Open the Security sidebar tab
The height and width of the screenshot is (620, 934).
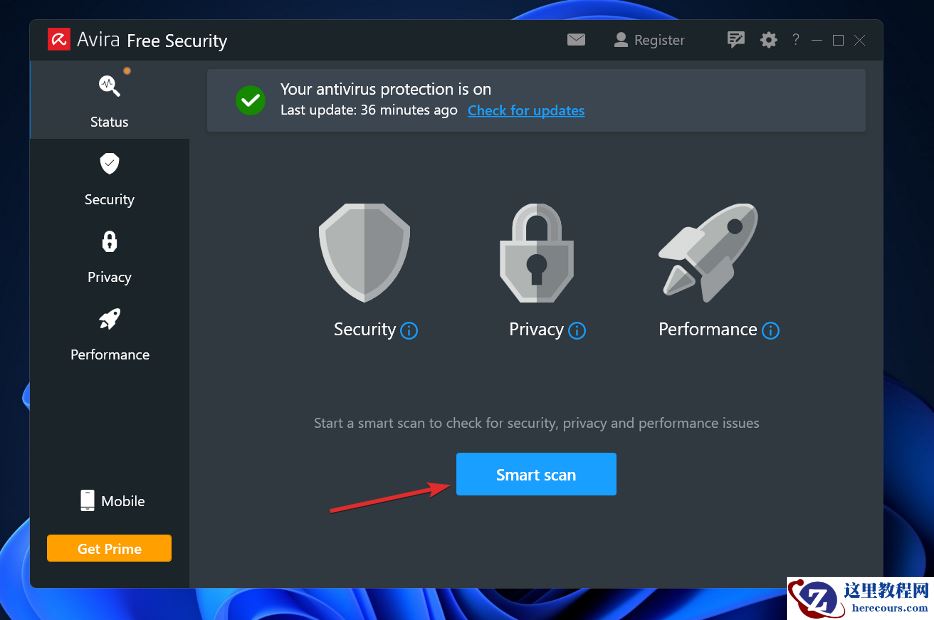[x=109, y=179]
